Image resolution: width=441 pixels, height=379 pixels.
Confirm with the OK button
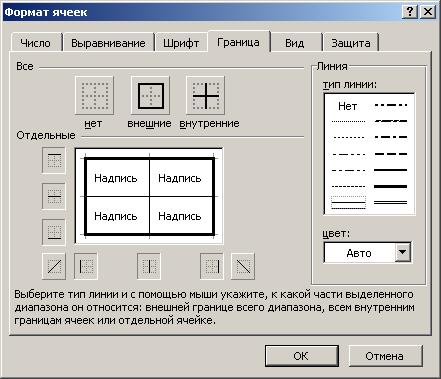301,356
